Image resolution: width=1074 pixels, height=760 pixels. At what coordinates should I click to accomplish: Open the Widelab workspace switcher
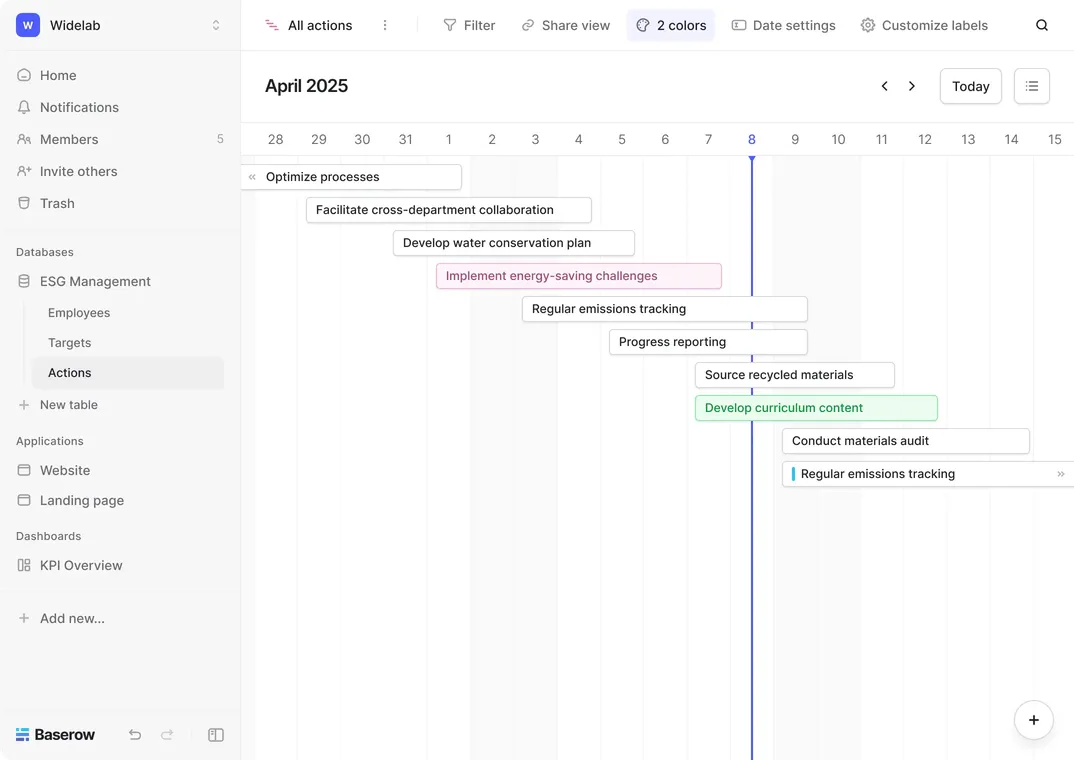(x=119, y=25)
